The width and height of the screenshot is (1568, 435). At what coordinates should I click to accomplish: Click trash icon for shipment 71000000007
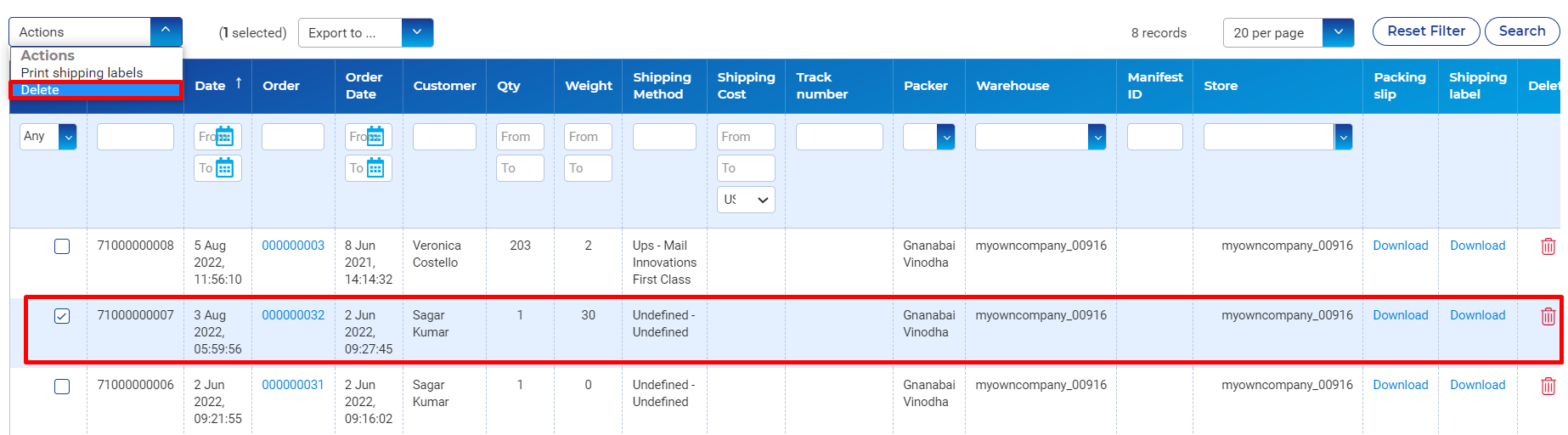(1548, 316)
